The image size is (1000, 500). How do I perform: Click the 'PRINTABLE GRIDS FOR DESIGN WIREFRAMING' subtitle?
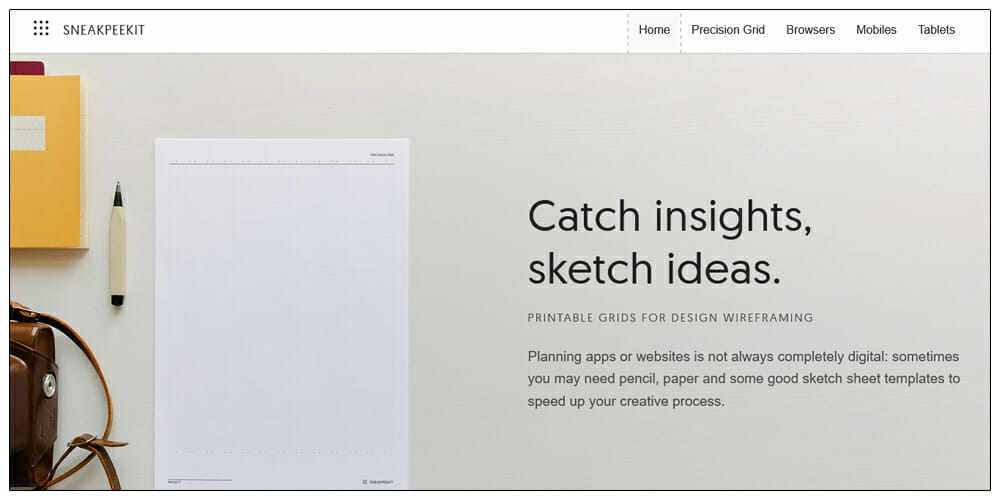pos(670,318)
